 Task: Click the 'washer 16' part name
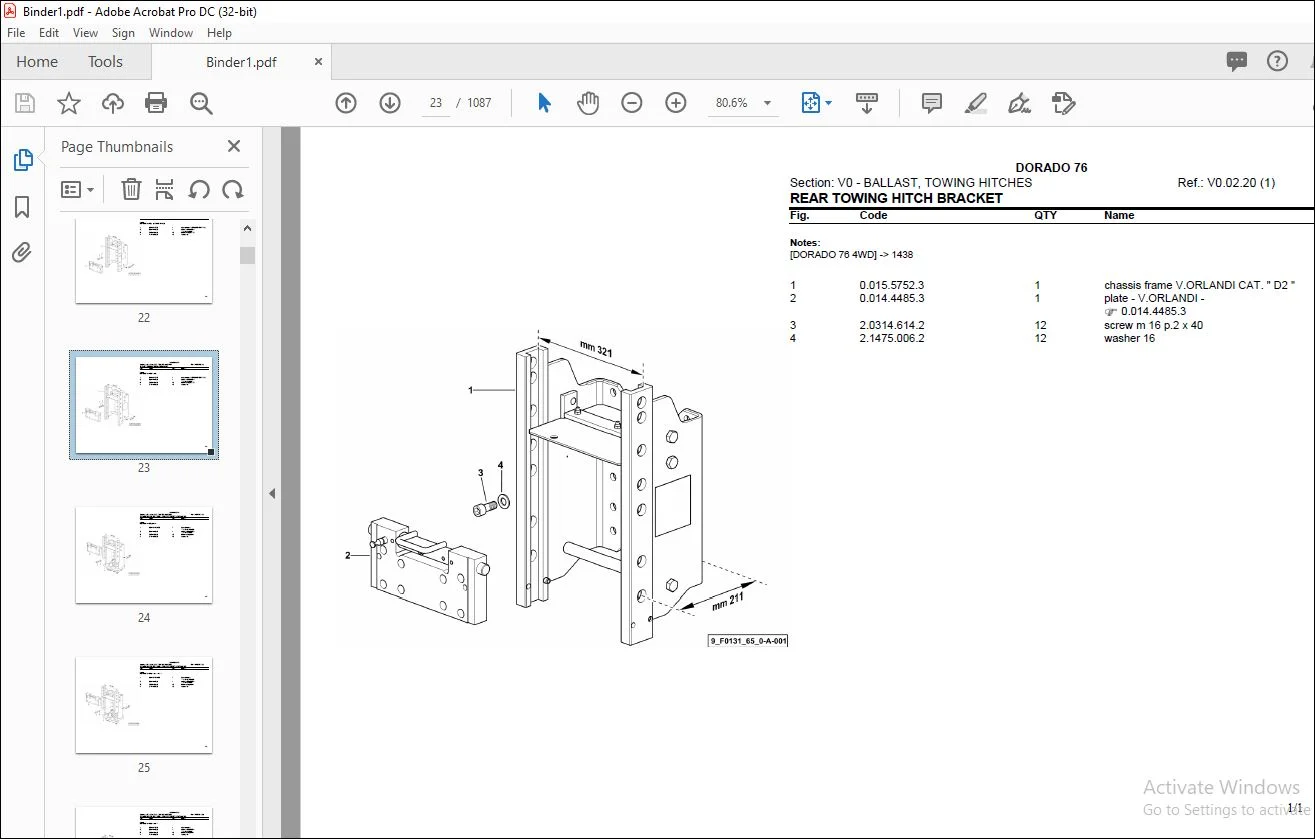click(1129, 338)
